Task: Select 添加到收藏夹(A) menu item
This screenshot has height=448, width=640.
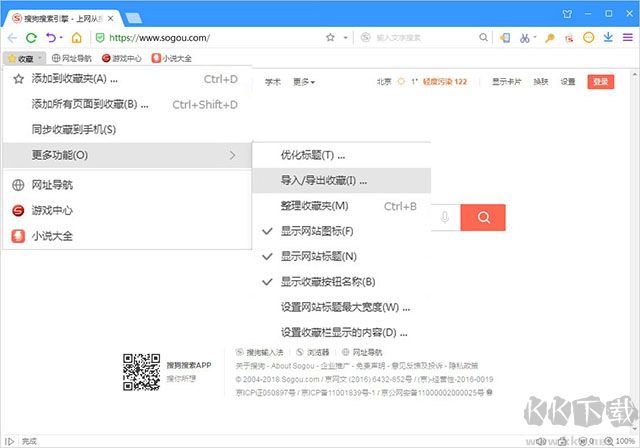Action: pos(127,79)
